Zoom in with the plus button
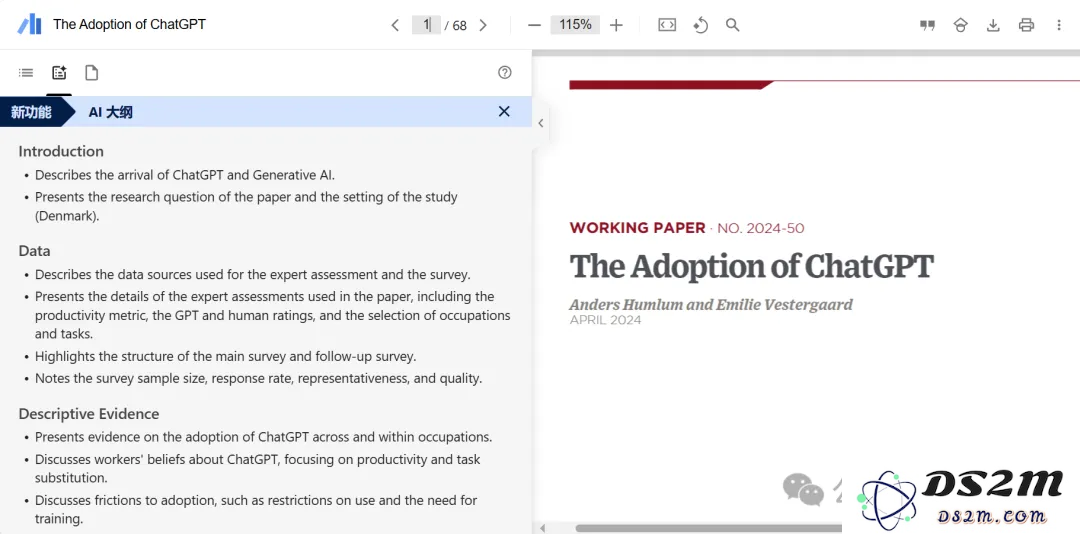 point(616,25)
